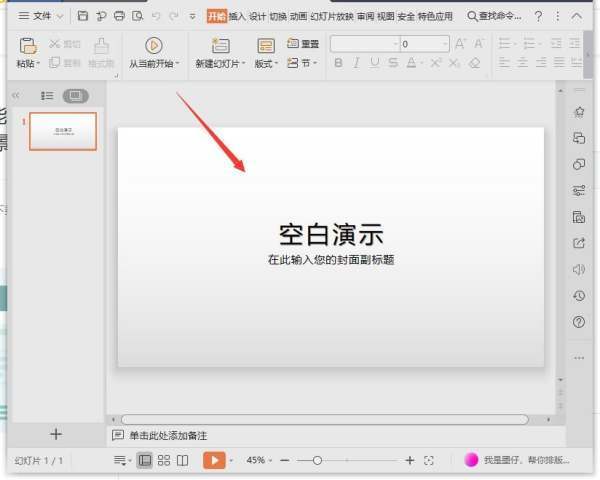600x480 pixels.
Task: Switch to slide sorter view
Action: [x=164, y=460]
